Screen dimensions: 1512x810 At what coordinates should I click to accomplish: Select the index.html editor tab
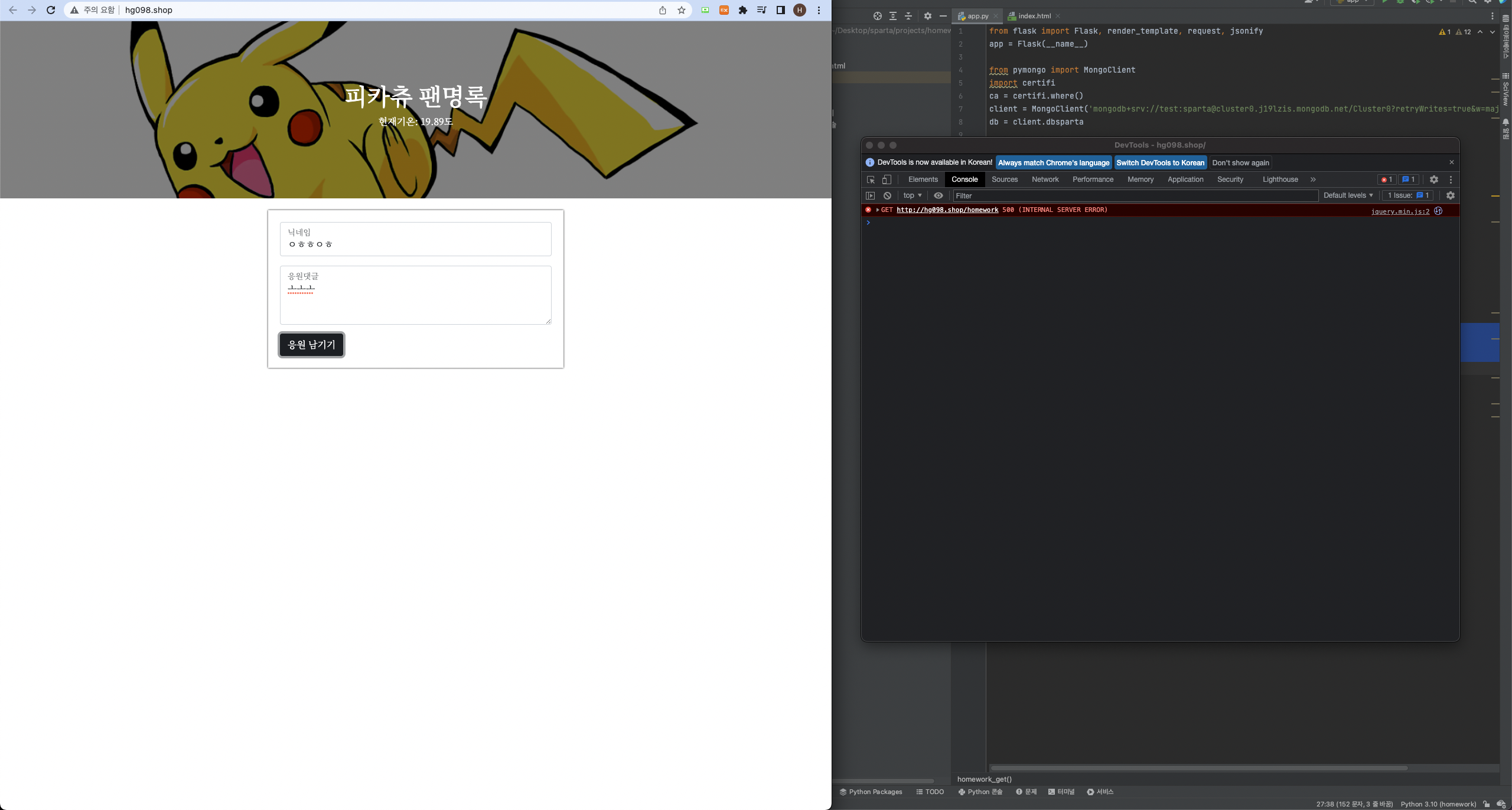(1034, 16)
